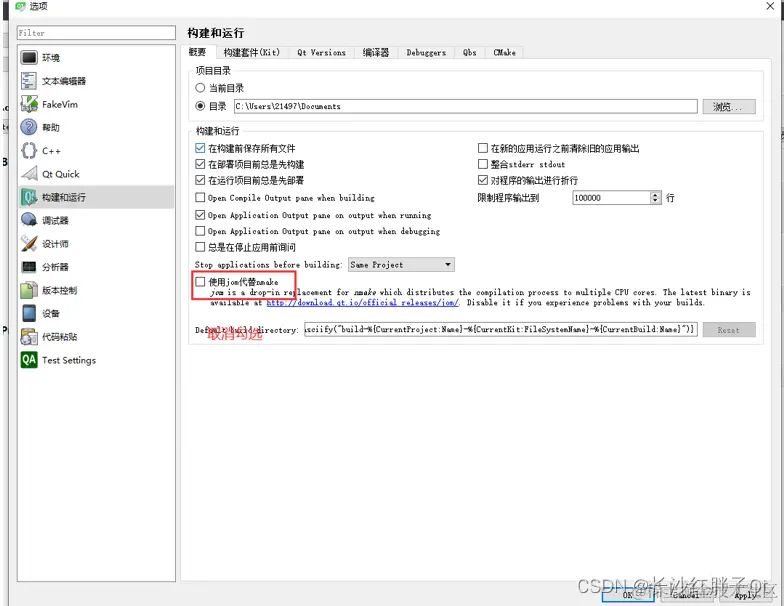Open the C++ braces icon
The width and height of the screenshot is (784, 606).
29,150
